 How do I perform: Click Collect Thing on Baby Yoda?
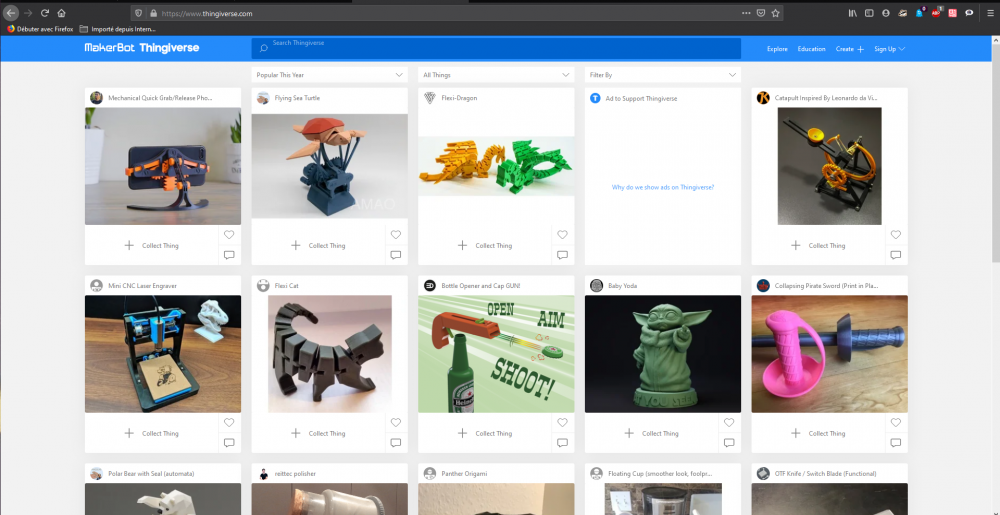(x=652, y=433)
